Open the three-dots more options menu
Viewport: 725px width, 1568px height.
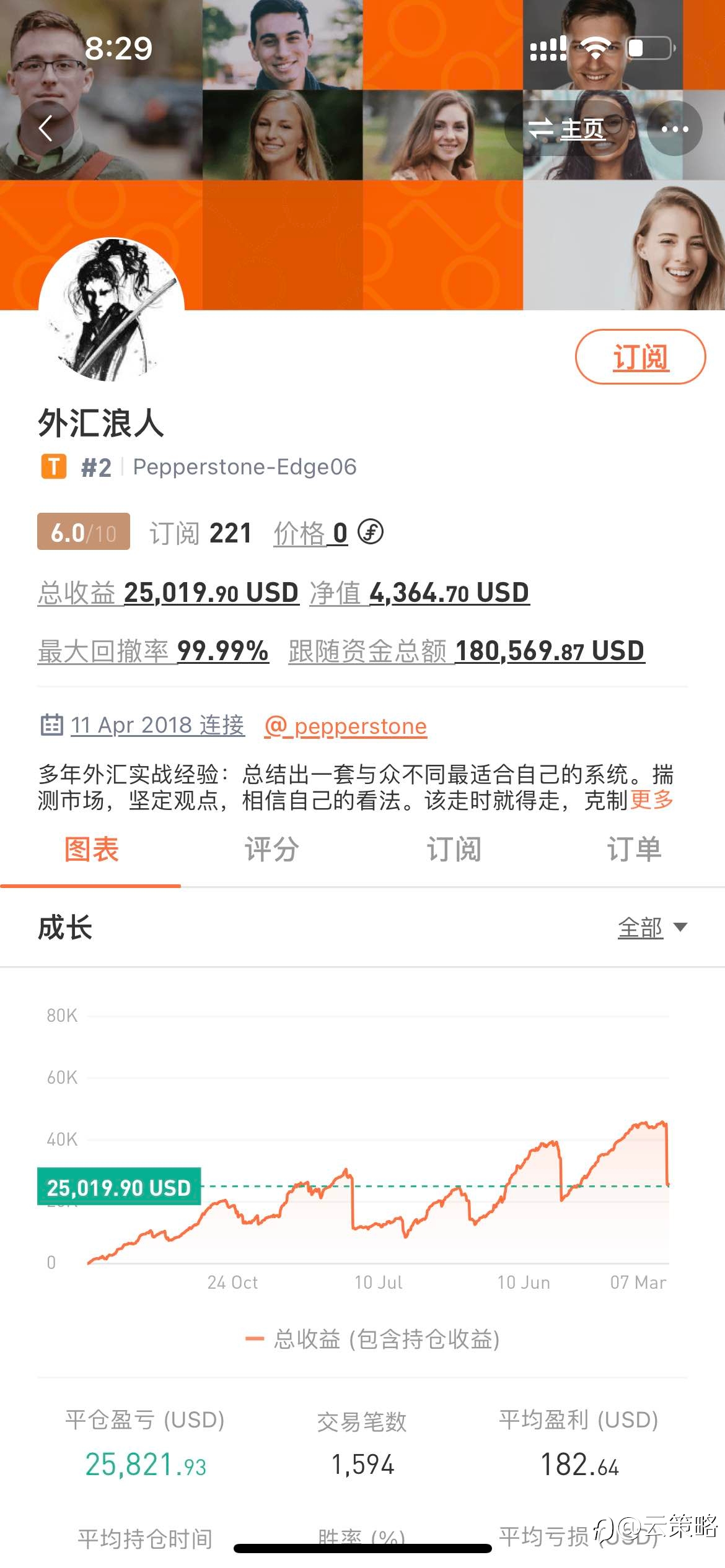tap(675, 129)
